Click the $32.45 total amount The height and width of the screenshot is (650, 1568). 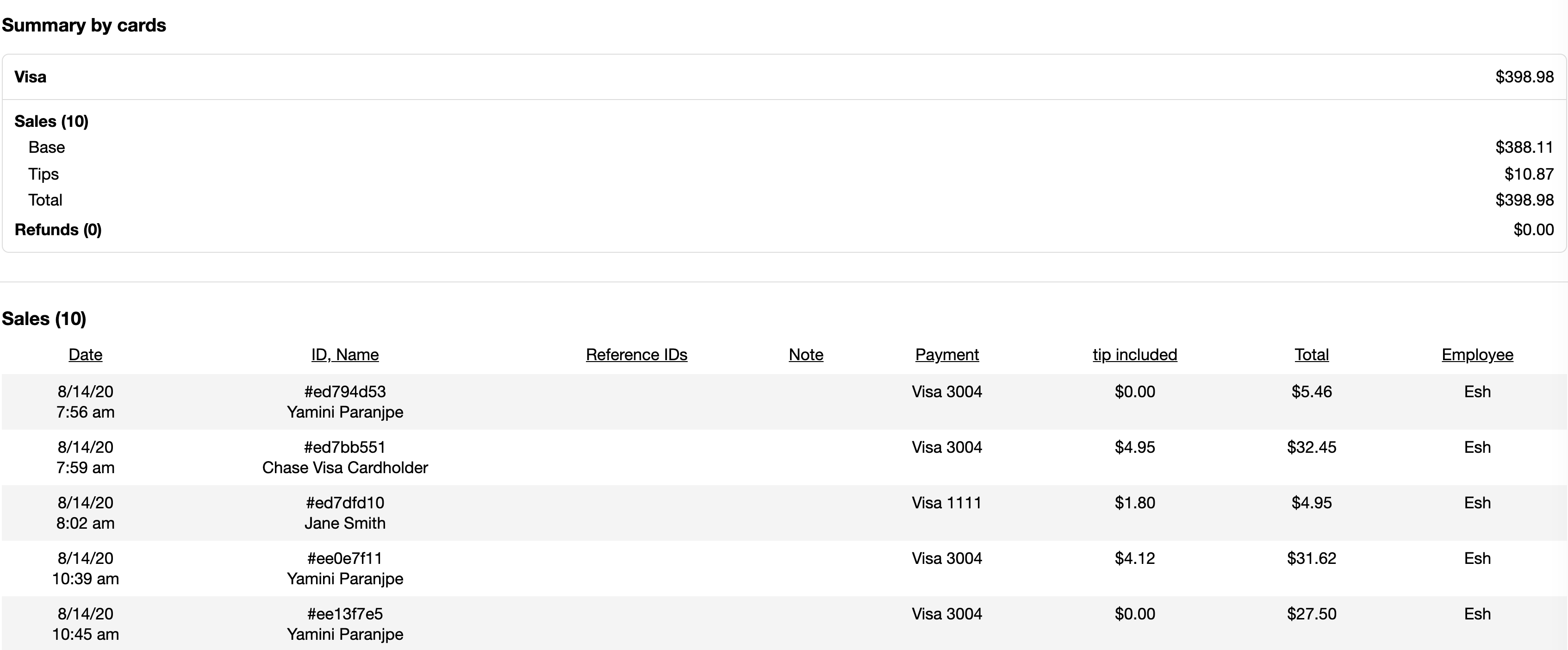point(1312,447)
